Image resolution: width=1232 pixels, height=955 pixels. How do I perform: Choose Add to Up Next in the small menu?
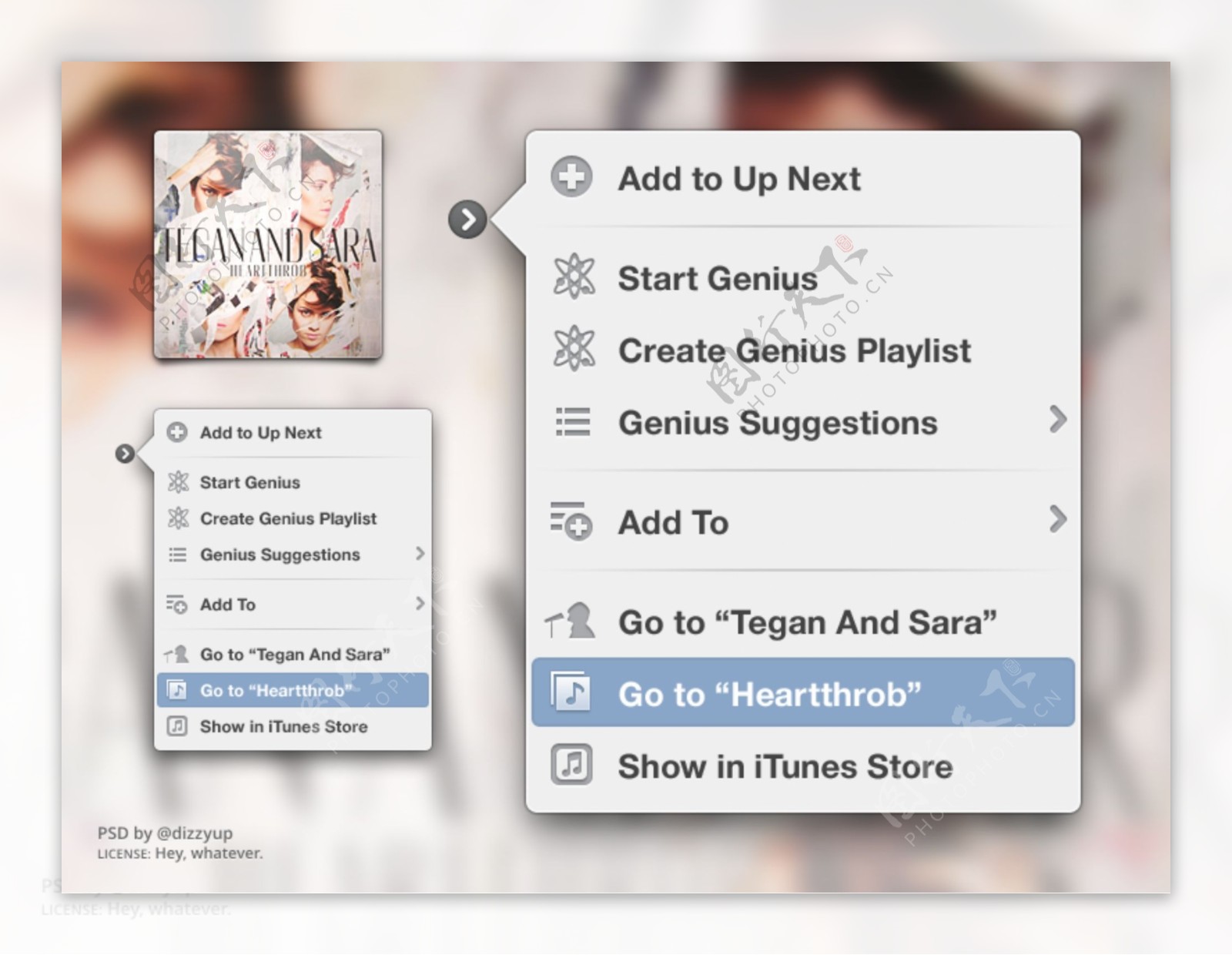[293, 433]
